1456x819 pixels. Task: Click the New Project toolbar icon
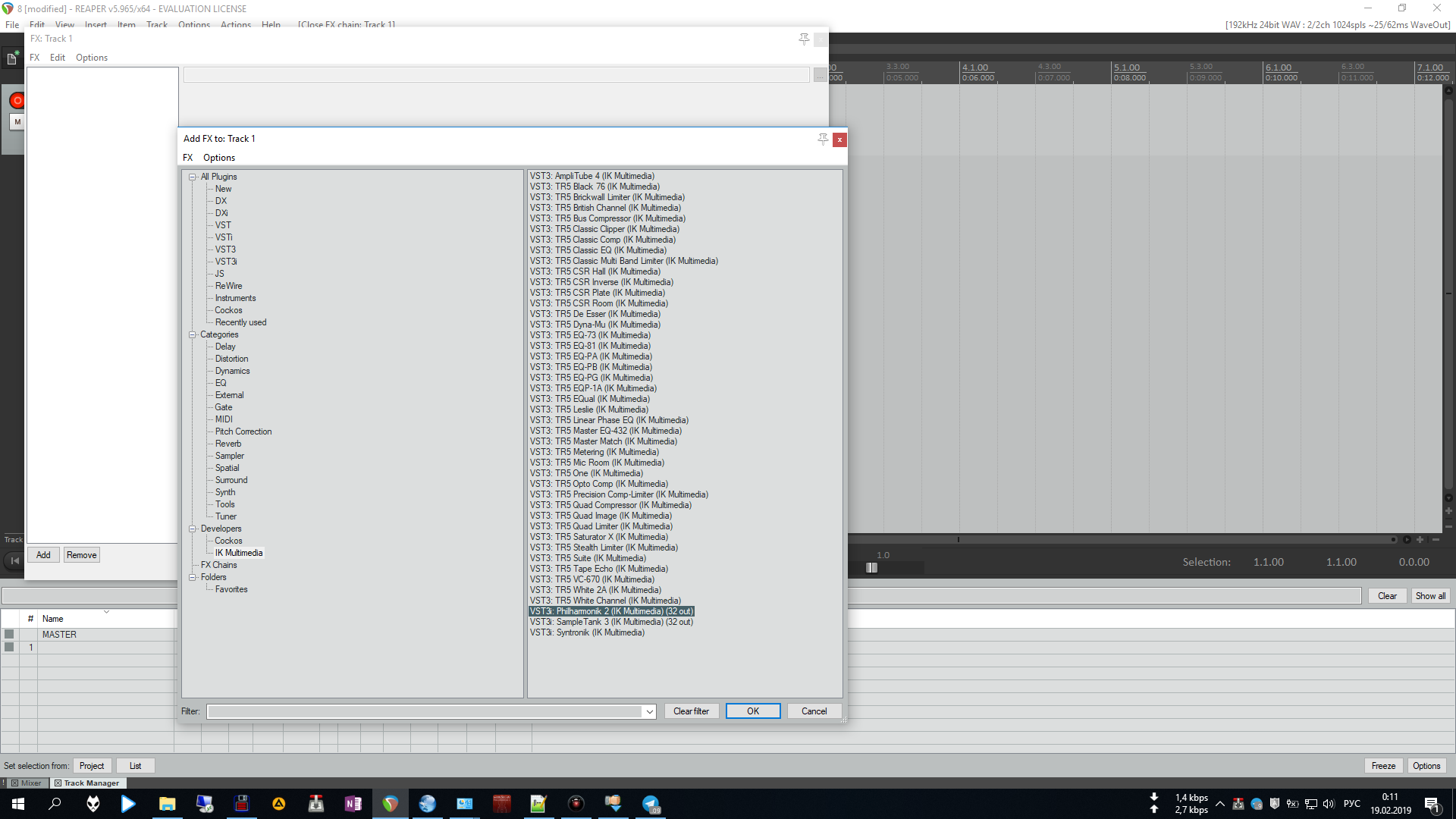click(x=12, y=58)
